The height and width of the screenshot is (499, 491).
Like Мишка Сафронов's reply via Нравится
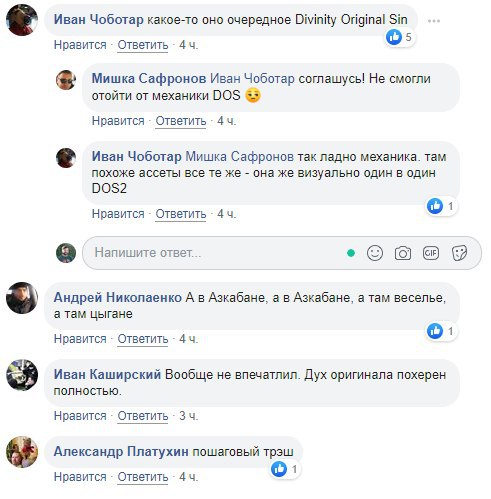click(x=118, y=121)
